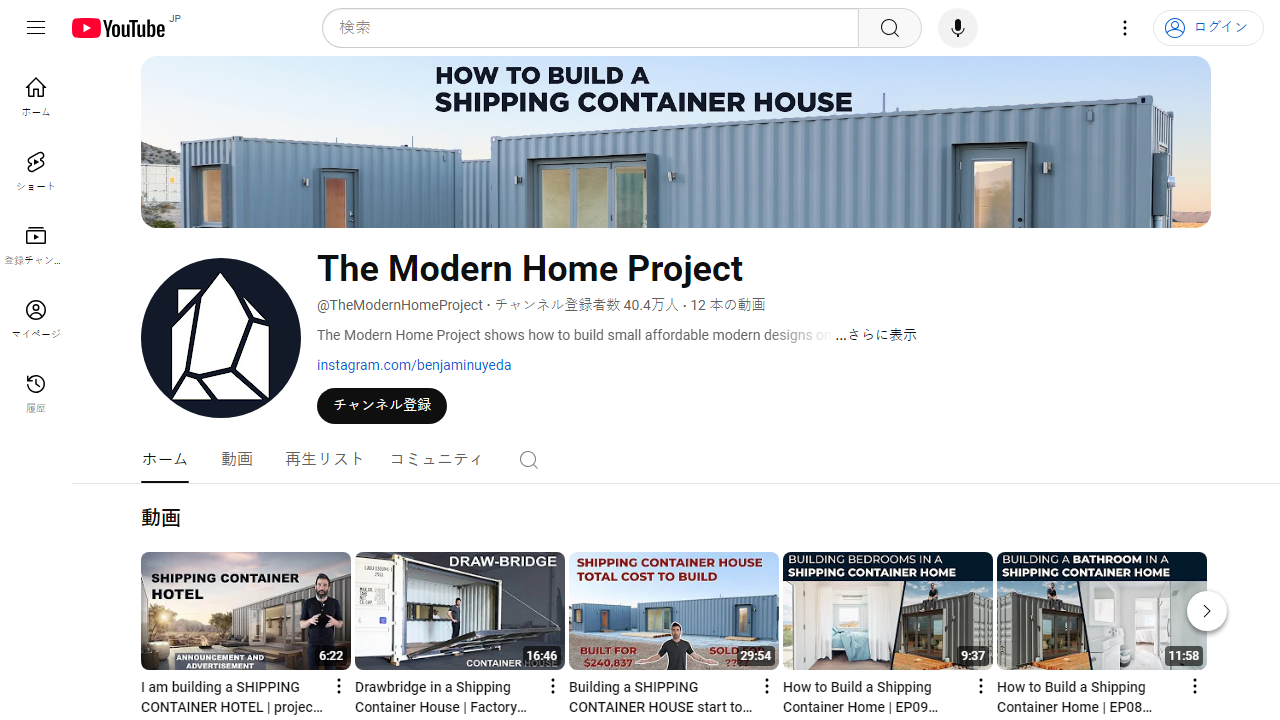
Task: Switch to the 再生リスト tab
Action: pos(325,459)
